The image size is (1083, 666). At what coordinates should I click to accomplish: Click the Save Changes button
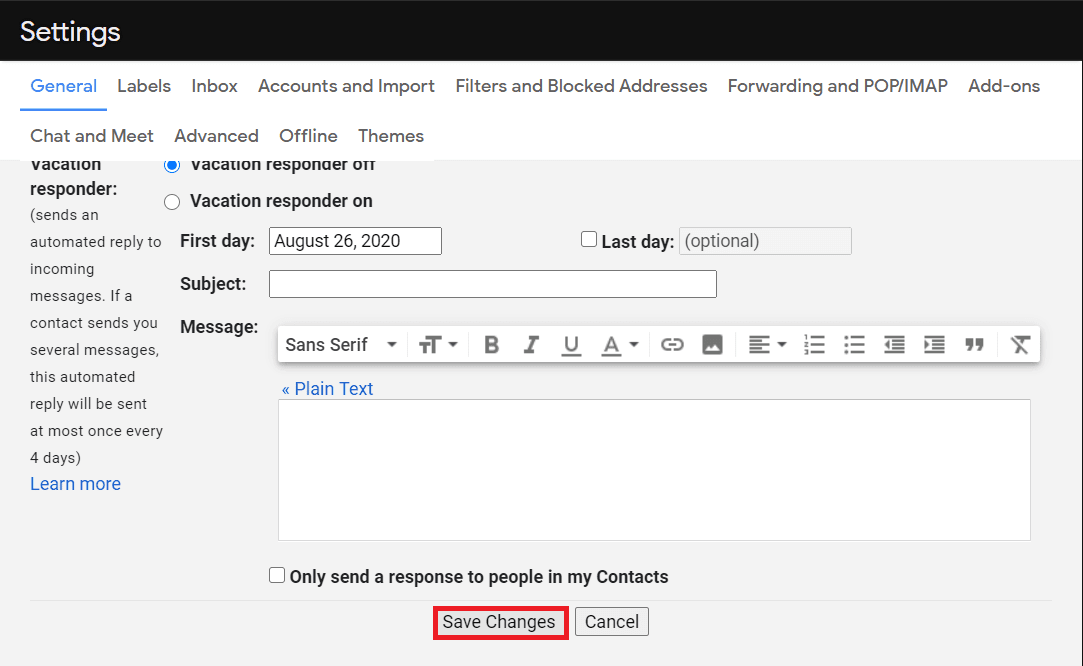coord(499,622)
